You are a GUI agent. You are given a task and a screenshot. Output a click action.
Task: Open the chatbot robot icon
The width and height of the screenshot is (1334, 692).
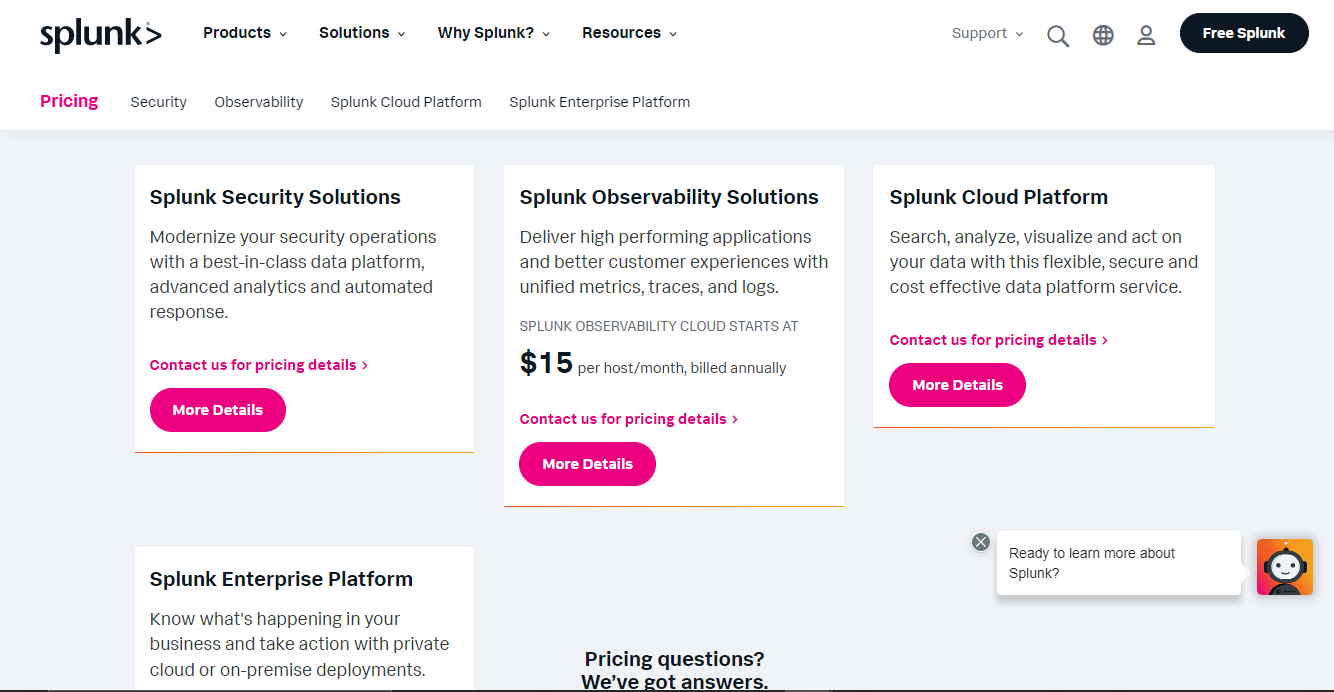tap(1284, 567)
